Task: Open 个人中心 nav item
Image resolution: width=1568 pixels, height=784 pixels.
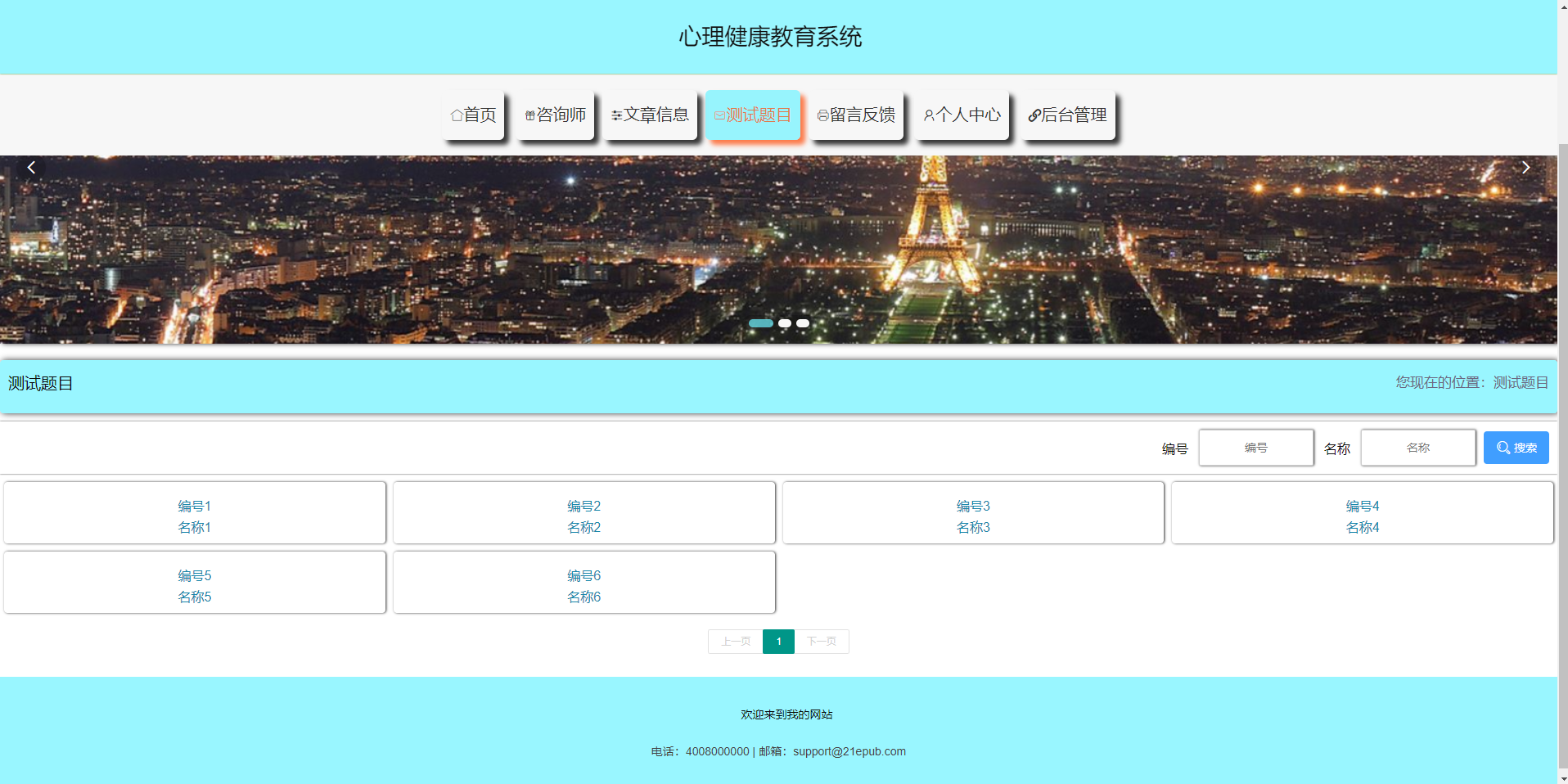Action: 962,115
